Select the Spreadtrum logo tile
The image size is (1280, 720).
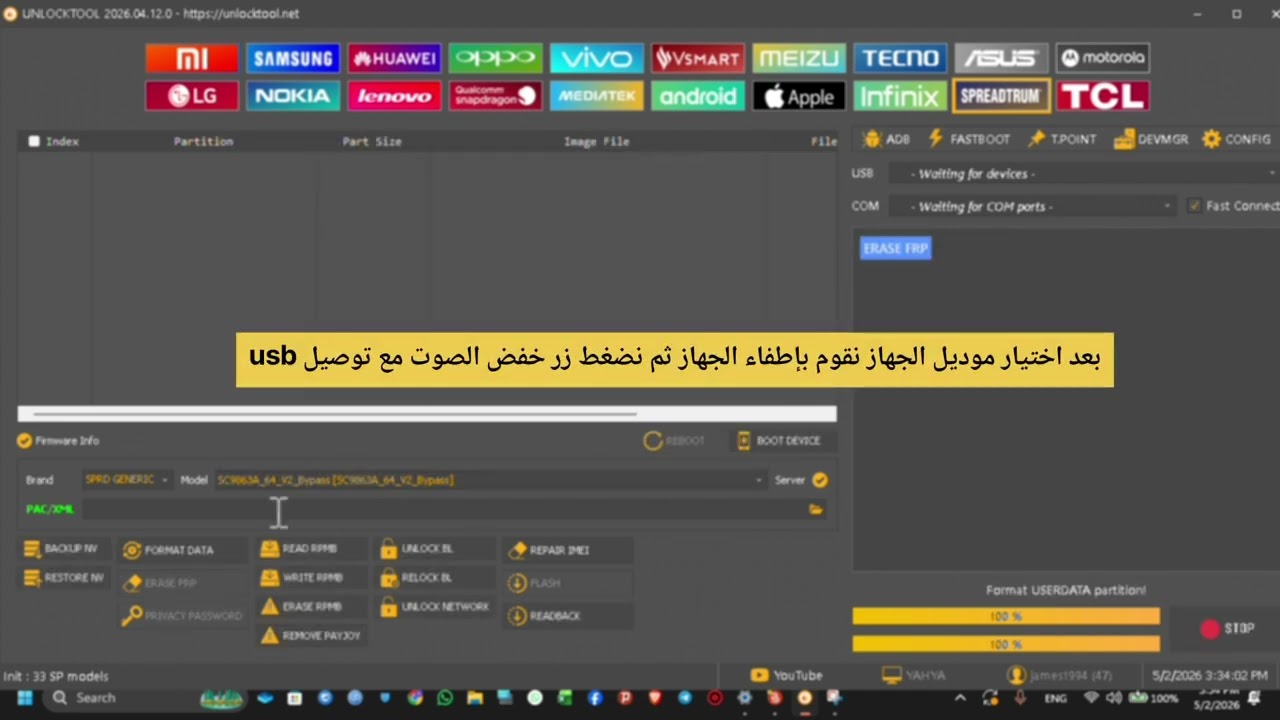click(1001, 96)
